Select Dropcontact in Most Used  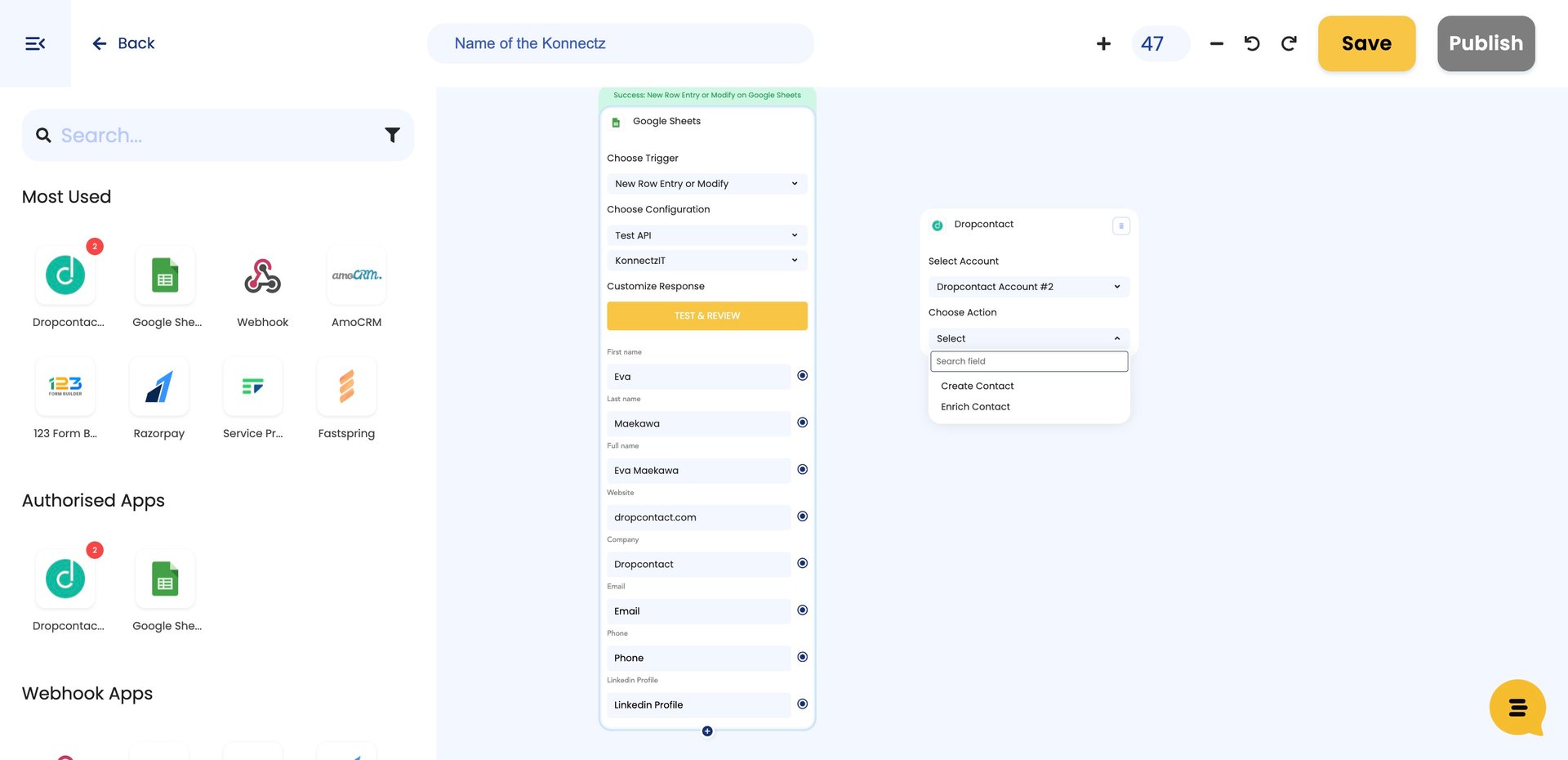(x=65, y=275)
